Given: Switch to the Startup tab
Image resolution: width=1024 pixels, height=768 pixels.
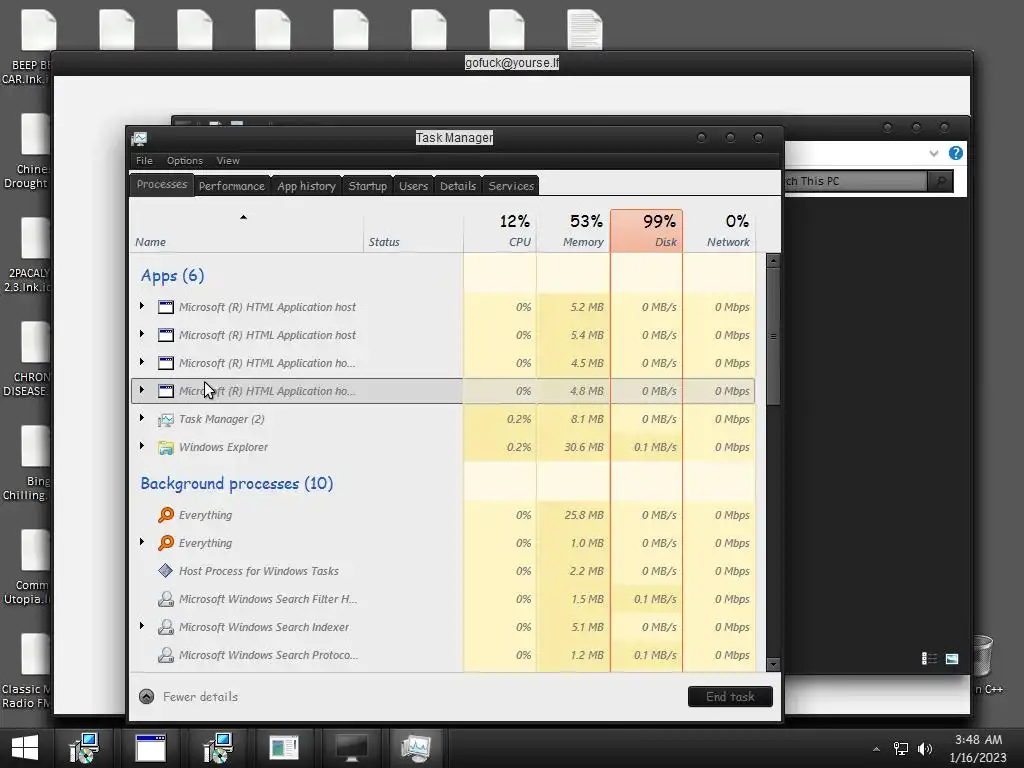Looking at the screenshot, I should pyautogui.click(x=368, y=186).
